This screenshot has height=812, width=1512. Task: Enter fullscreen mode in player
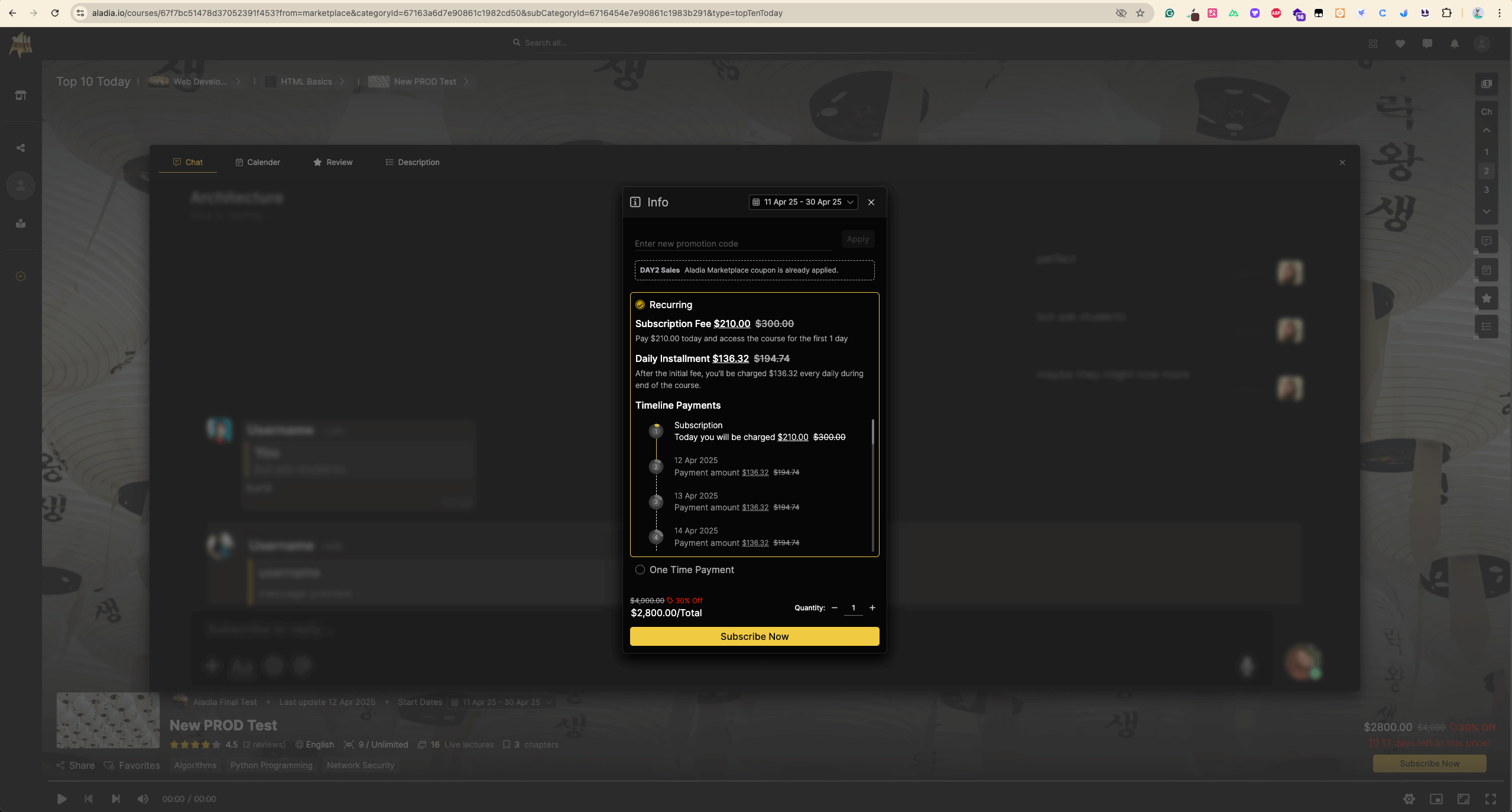click(x=1490, y=798)
